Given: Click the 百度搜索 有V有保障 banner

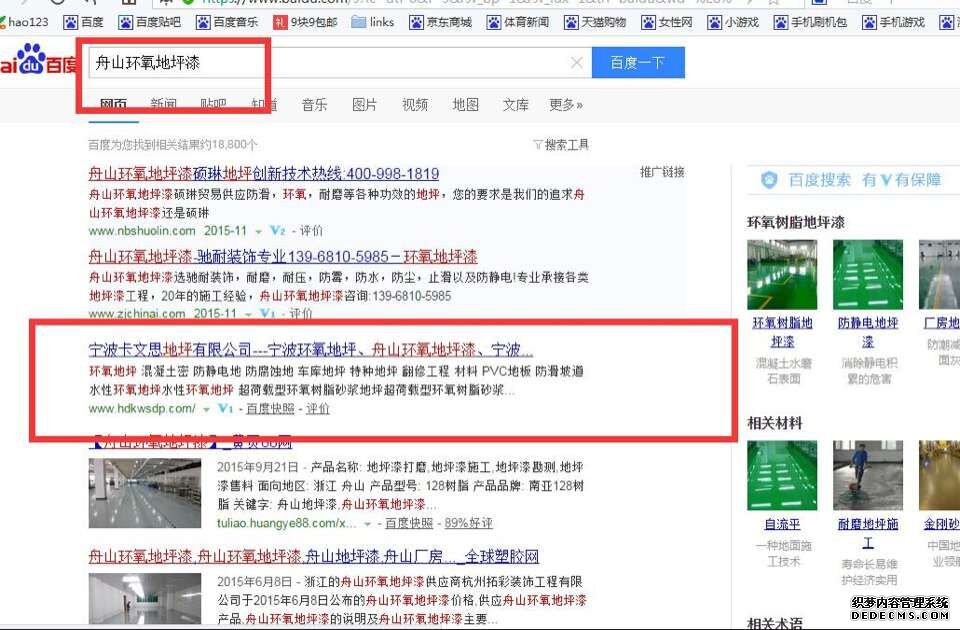Looking at the screenshot, I should pos(850,180).
